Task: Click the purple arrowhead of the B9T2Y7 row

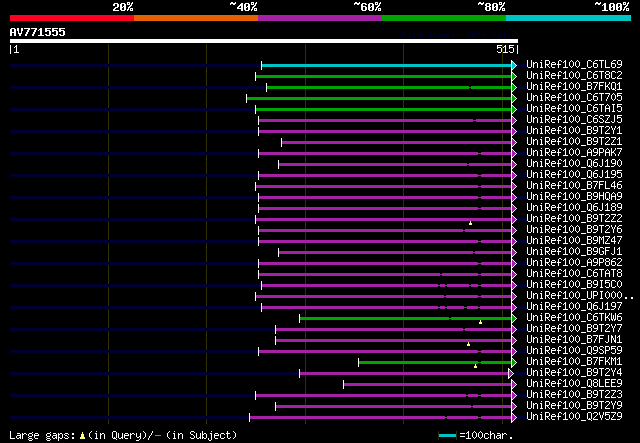Action: click(514, 330)
